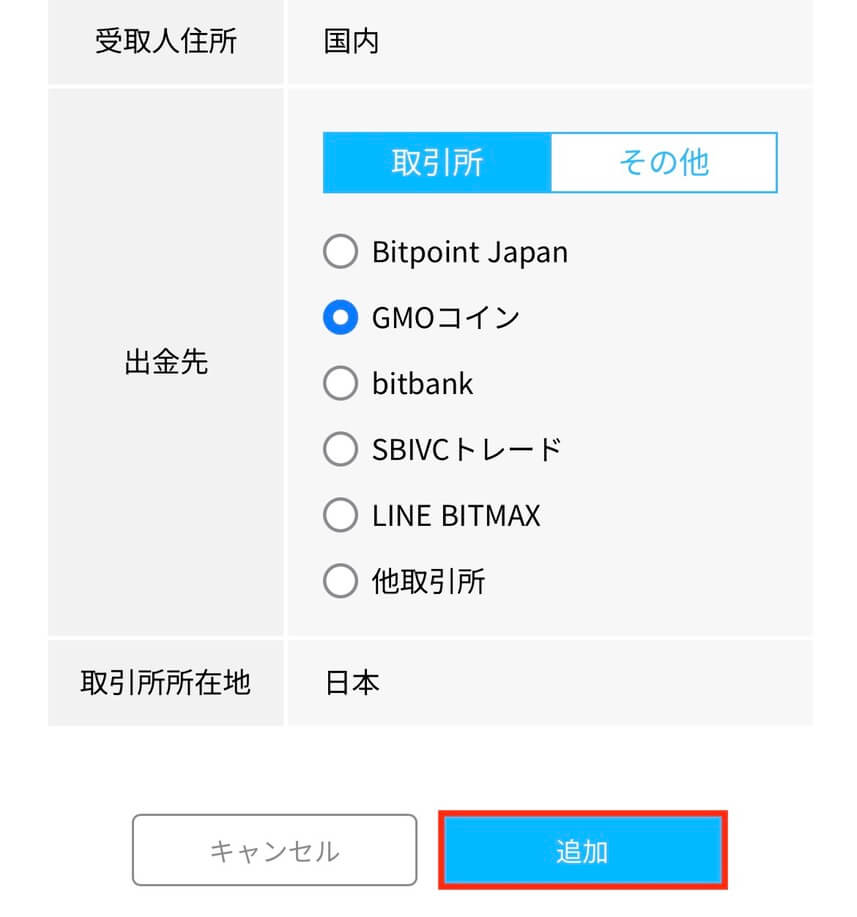857x917 pixels.
Task: Click the blue 取引所 tab header
Action: tap(437, 163)
